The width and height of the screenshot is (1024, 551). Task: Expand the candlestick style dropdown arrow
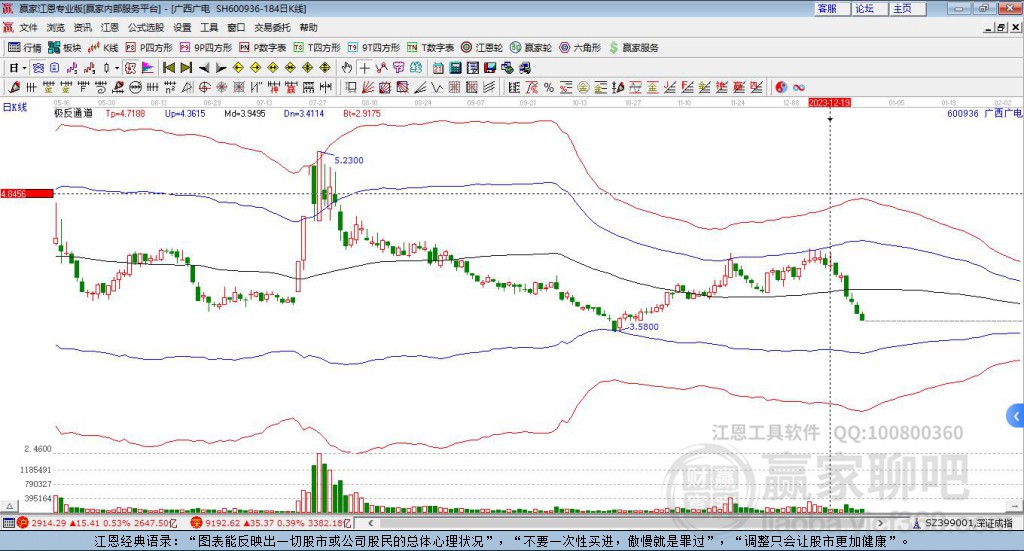(x=117, y=68)
